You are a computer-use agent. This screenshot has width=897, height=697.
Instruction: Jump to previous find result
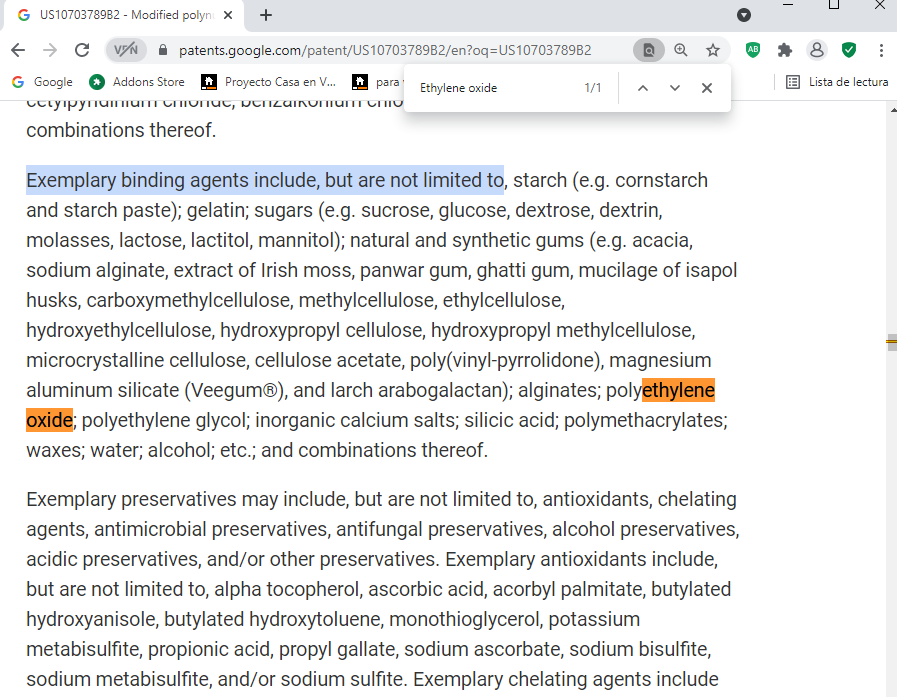tap(643, 88)
